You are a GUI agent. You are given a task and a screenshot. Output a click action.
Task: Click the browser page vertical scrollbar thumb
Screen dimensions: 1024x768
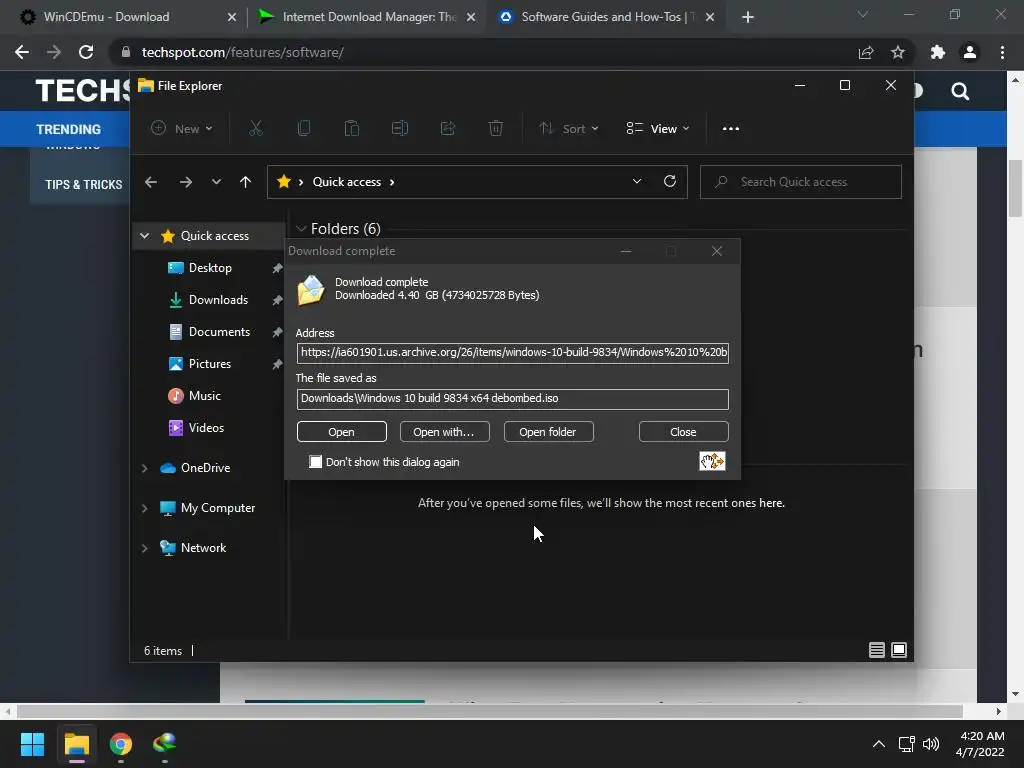(x=1015, y=188)
